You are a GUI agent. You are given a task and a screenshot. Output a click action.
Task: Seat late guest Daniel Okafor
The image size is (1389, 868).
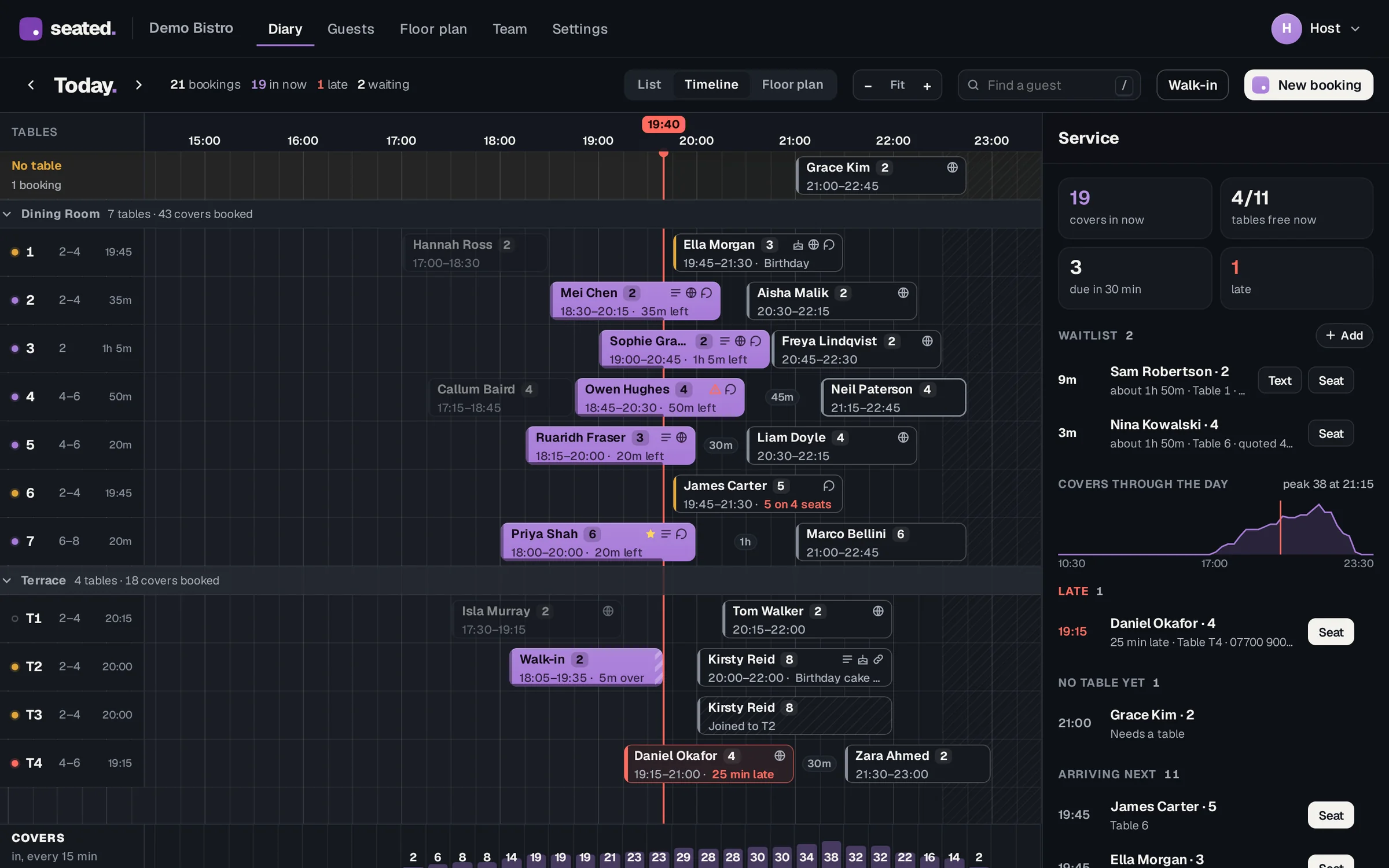(x=1331, y=632)
